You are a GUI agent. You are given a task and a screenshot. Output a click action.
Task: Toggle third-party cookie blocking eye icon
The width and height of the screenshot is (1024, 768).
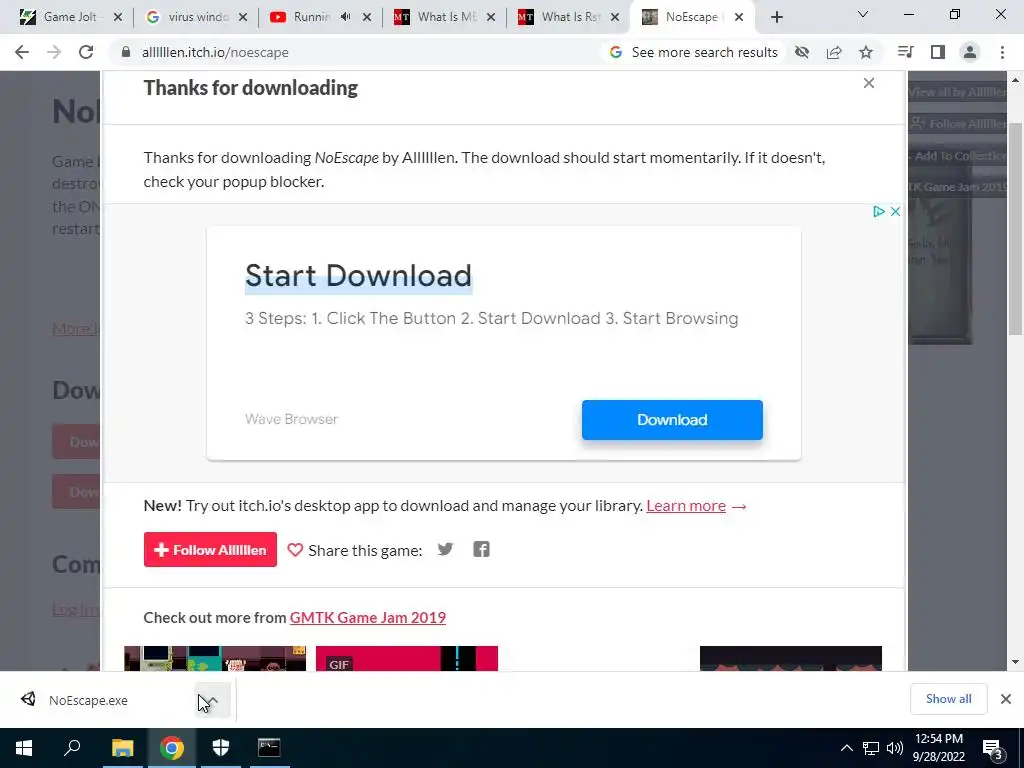click(x=802, y=52)
